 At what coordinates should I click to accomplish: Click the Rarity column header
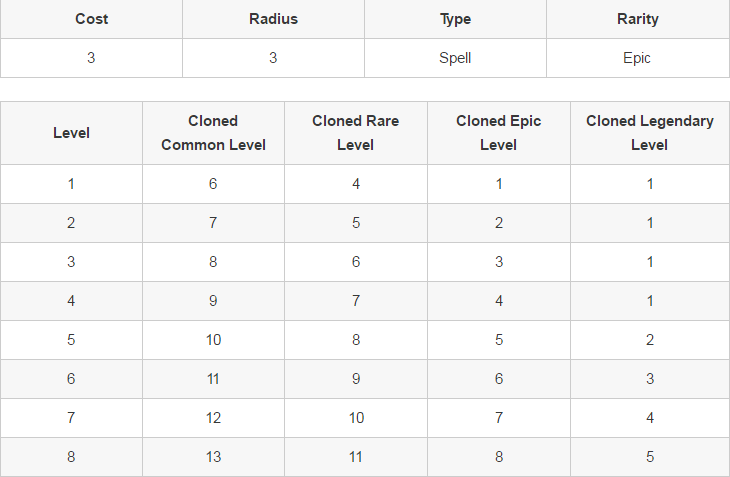tap(637, 19)
